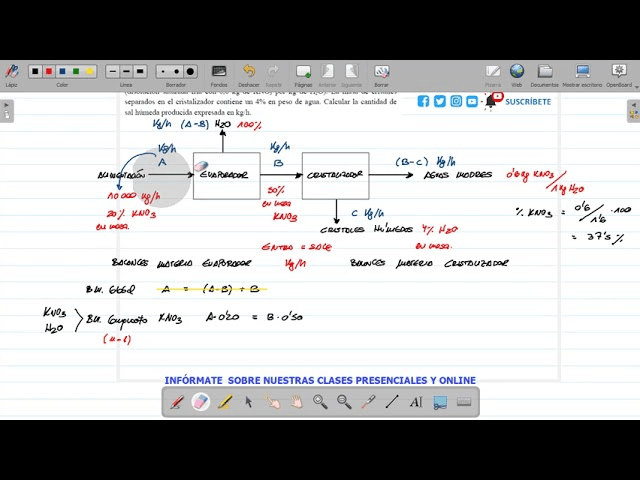The width and height of the screenshot is (640, 480).
Task: Select the Hand scroll page tool
Action: point(297,402)
